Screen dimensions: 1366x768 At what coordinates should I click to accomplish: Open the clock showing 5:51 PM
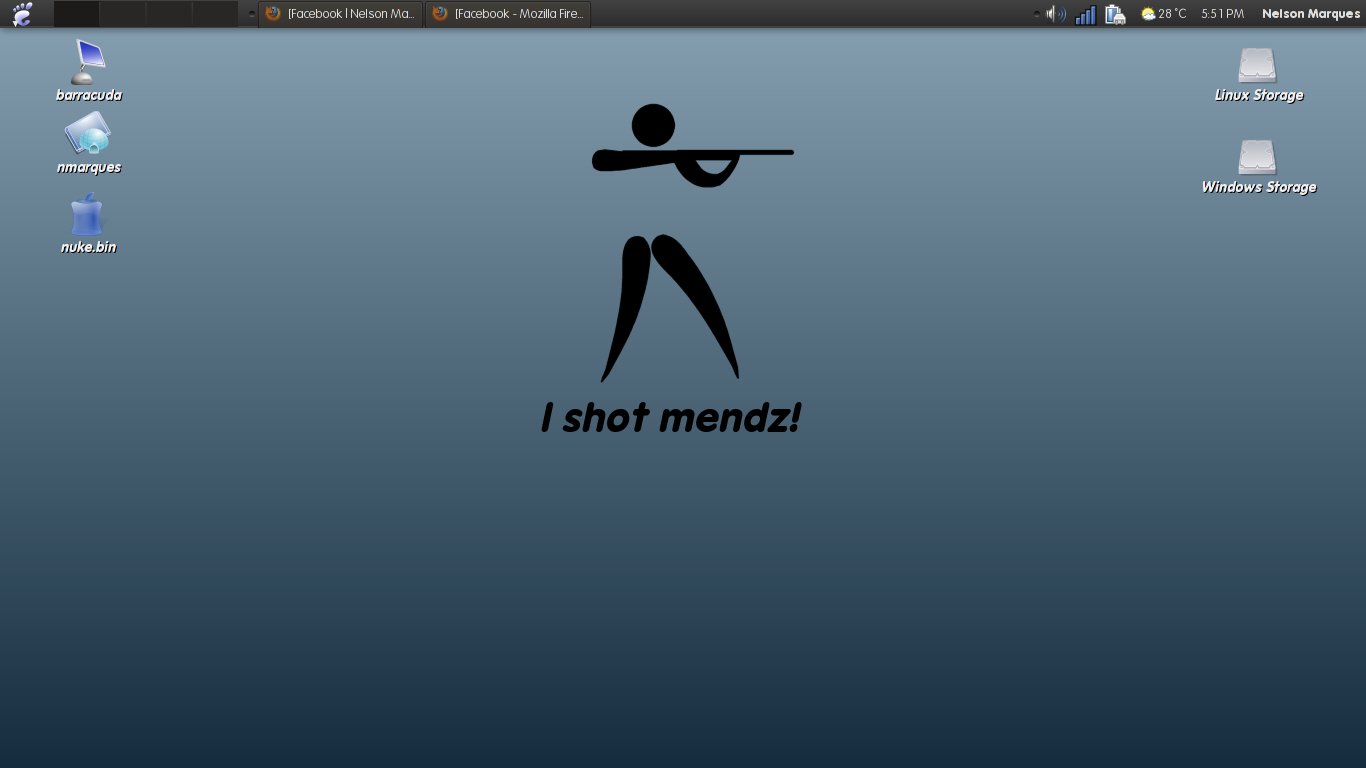tap(1222, 14)
